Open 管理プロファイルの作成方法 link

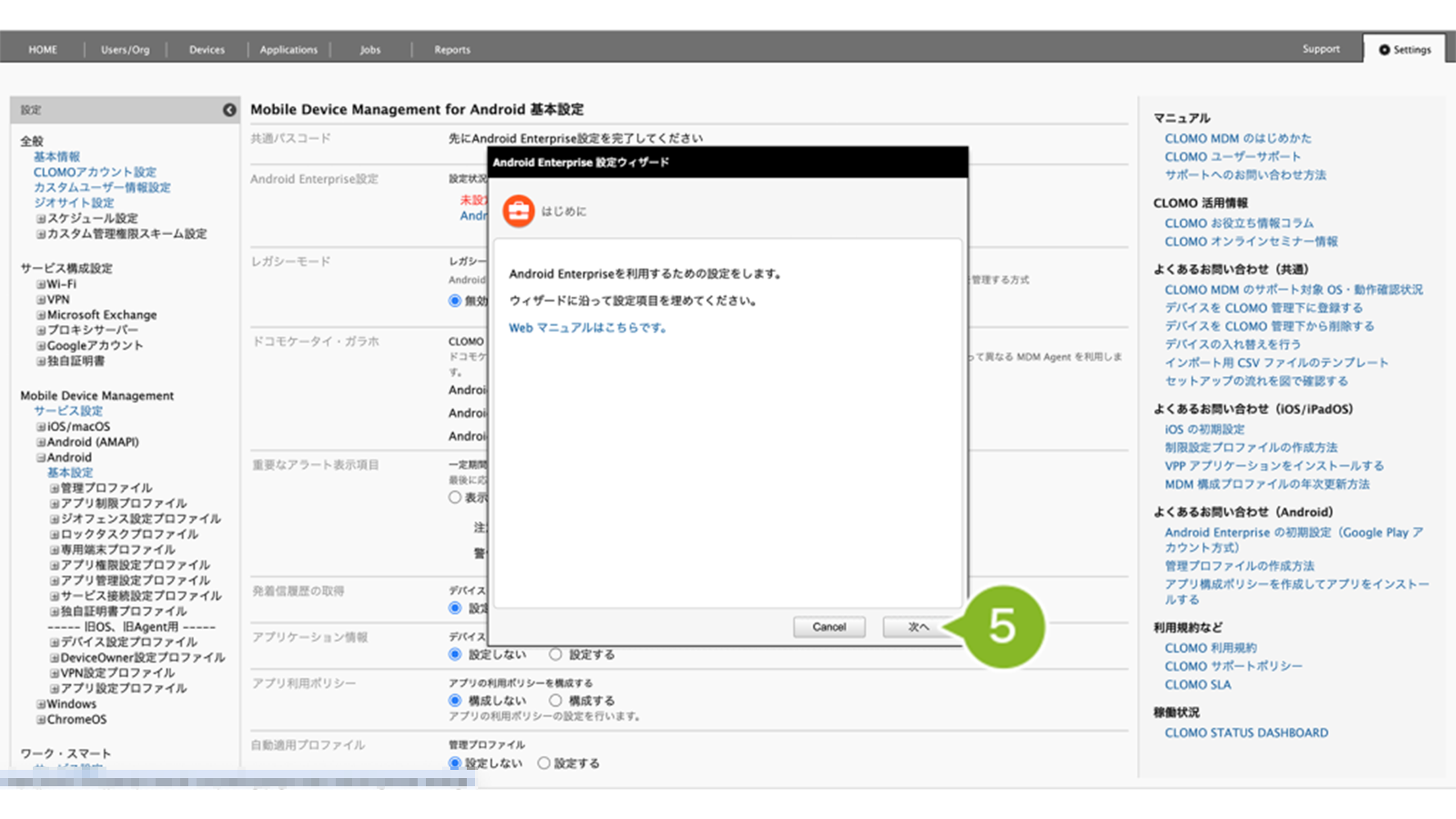coord(1239,566)
